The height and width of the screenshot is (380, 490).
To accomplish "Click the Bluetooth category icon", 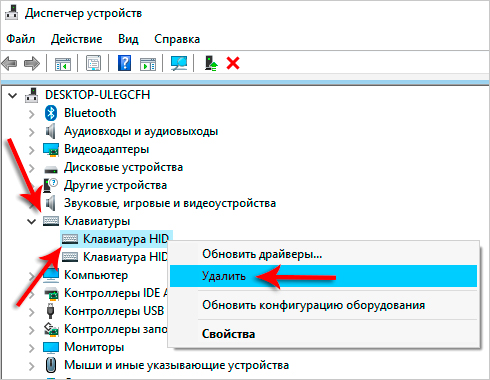I will coord(51,113).
